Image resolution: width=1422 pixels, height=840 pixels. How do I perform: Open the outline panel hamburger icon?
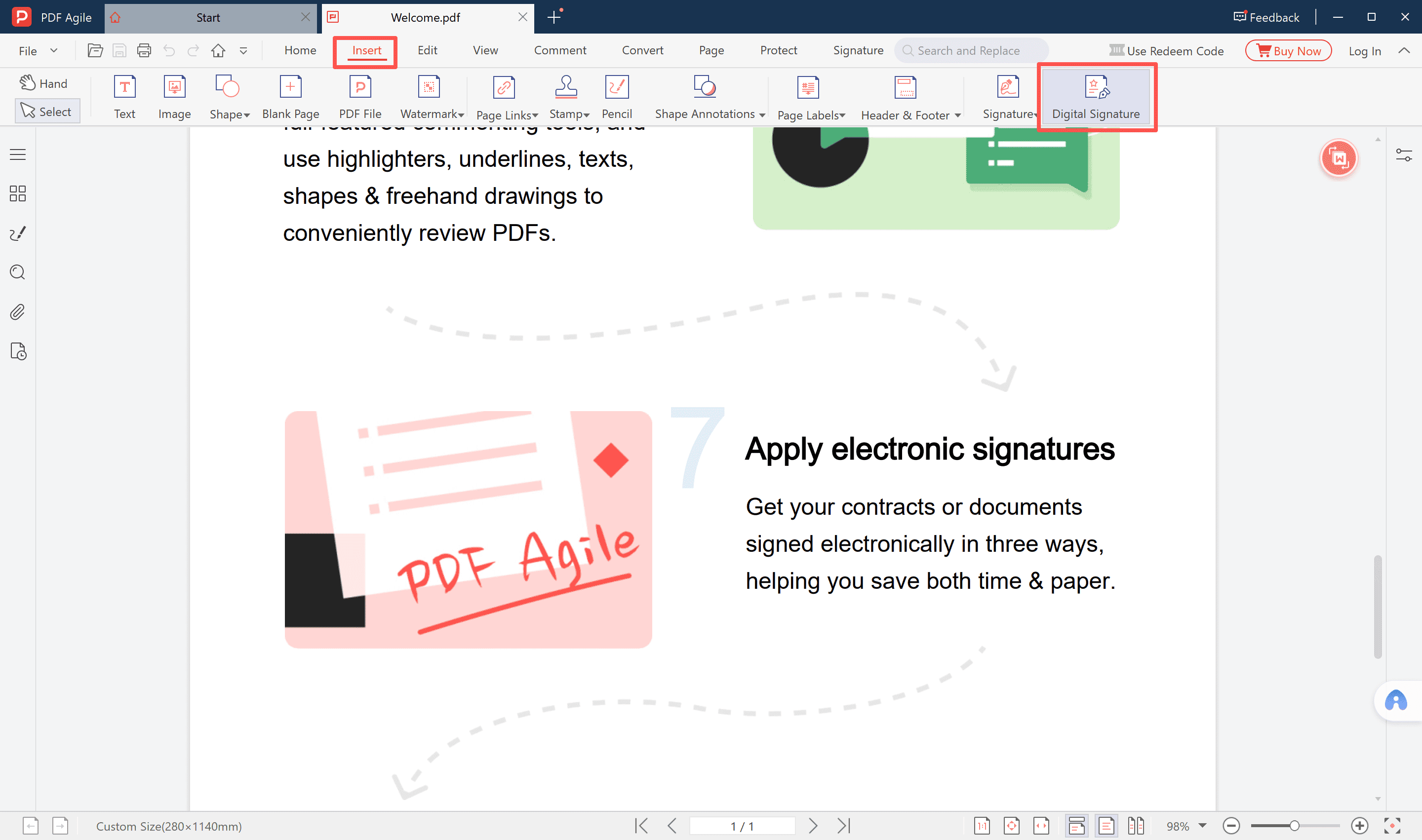18,154
